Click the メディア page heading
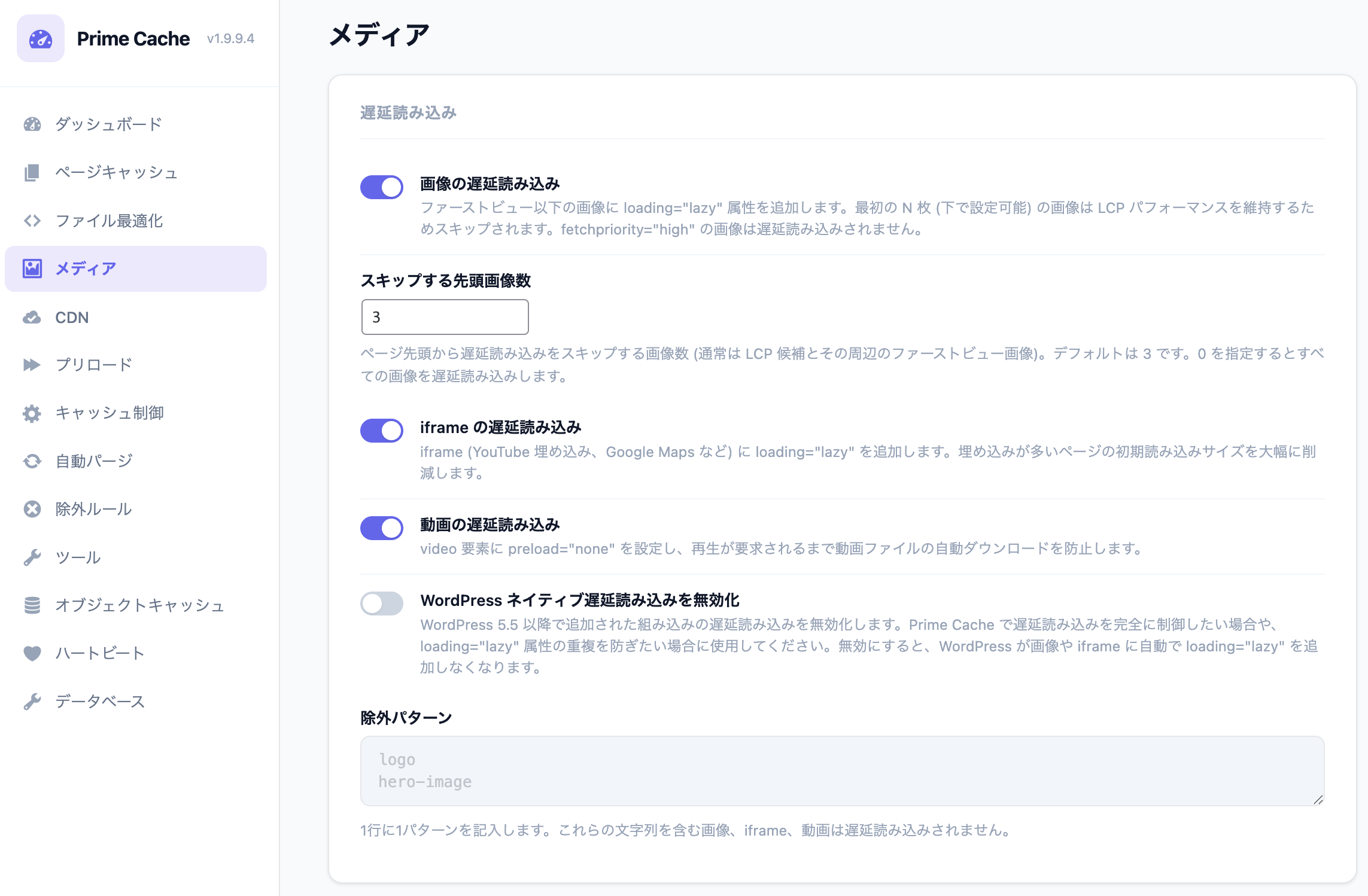 click(x=379, y=35)
